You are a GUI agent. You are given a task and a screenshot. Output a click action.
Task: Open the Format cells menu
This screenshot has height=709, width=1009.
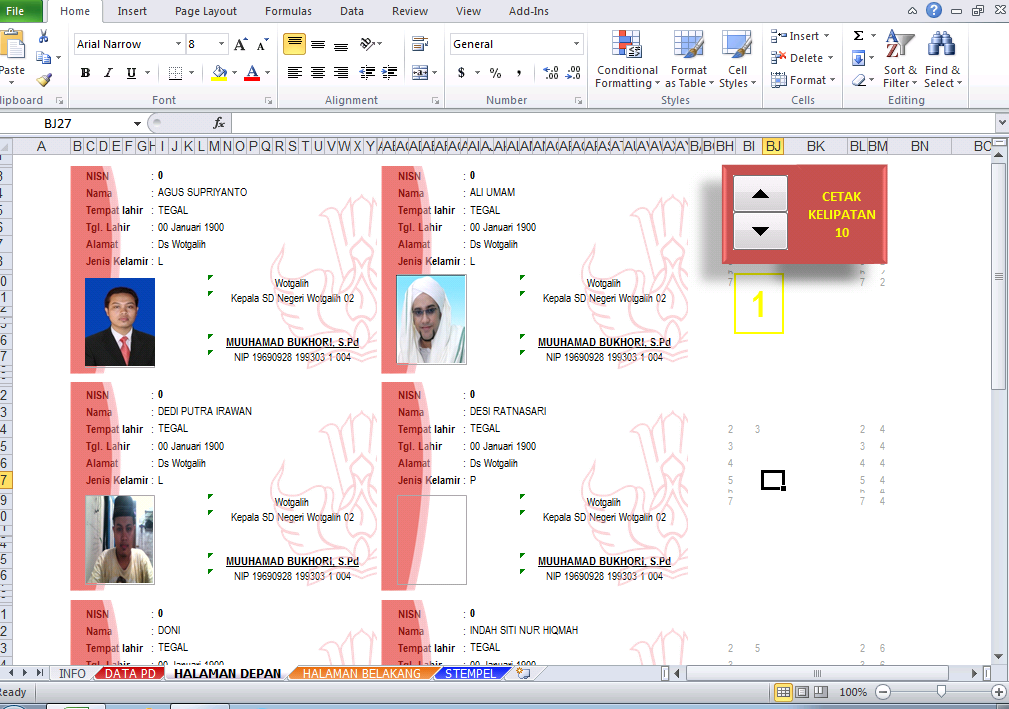[802, 80]
